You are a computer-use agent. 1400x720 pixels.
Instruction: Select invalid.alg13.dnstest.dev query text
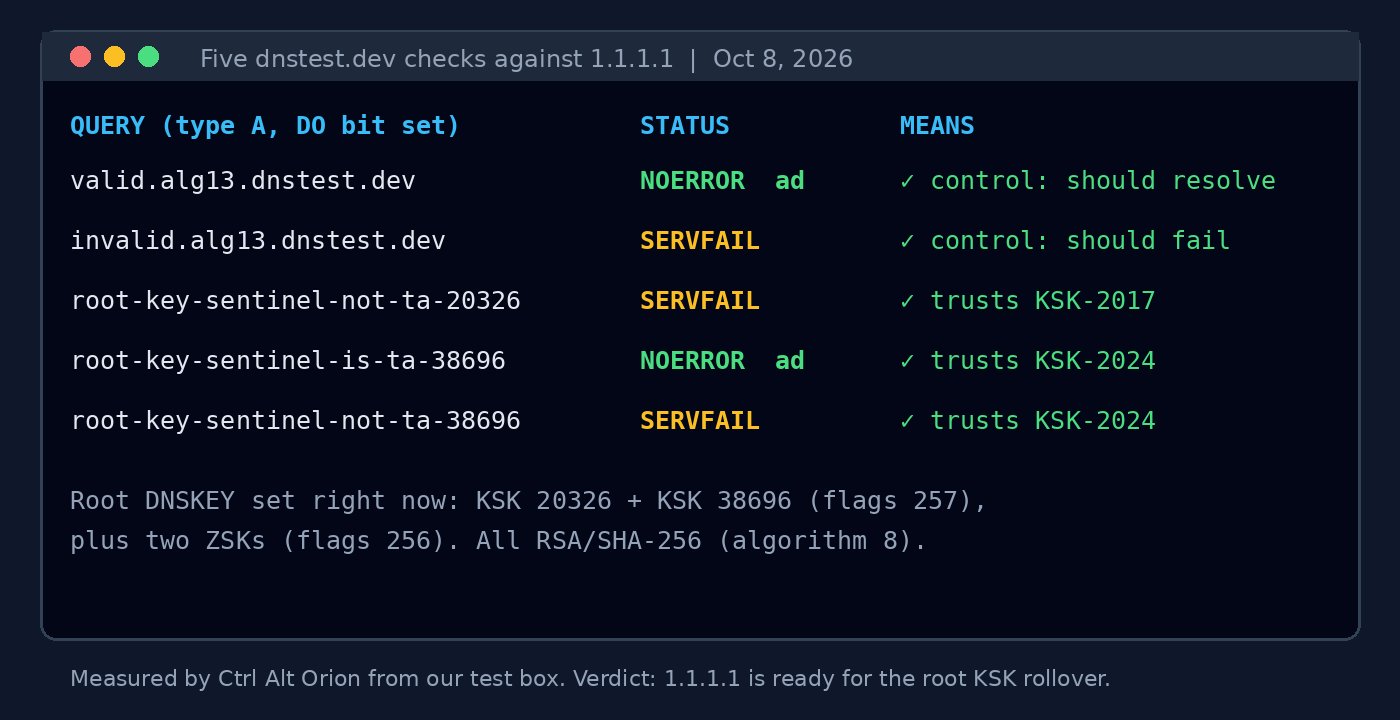(x=258, y=241)
